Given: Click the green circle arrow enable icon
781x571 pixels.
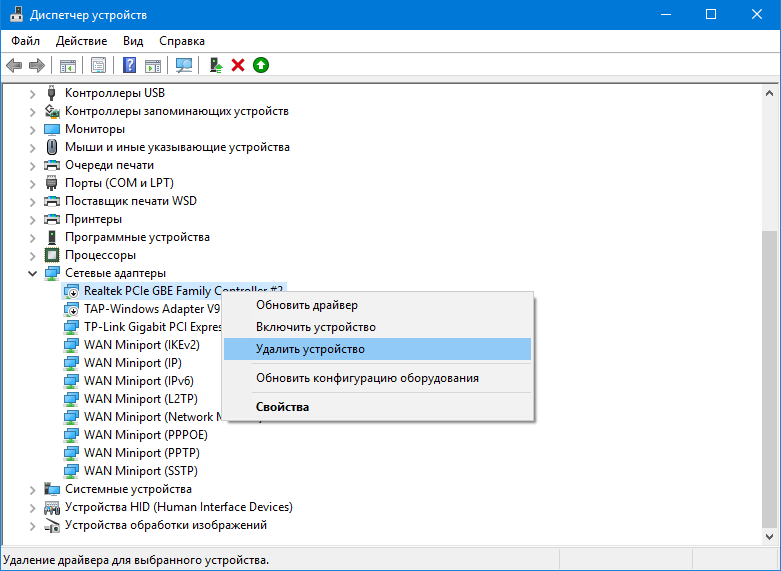Looking at the screenshot, I should pyautogui.click(x=261, y=66).
